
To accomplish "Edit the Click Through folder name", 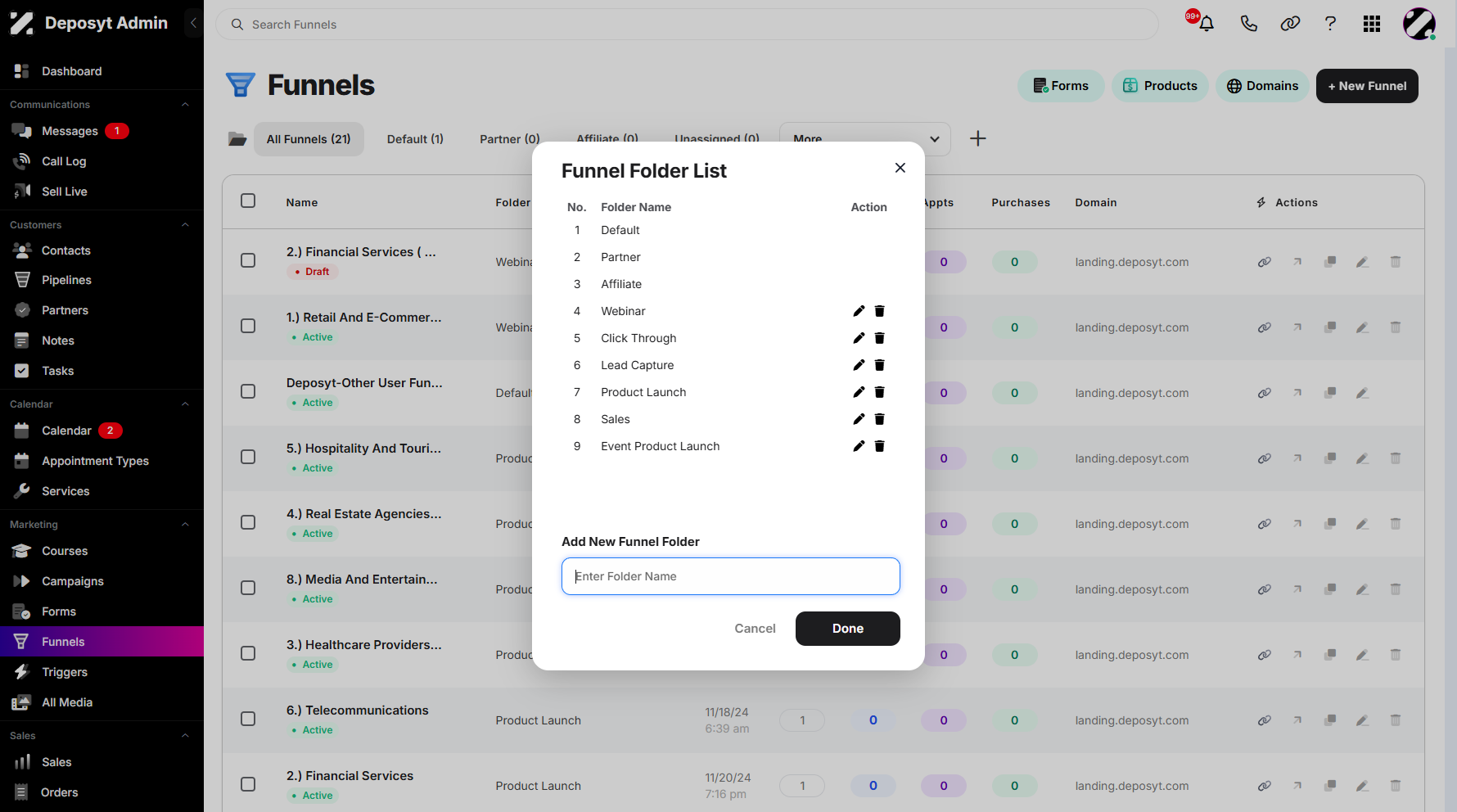I will 859,338.
